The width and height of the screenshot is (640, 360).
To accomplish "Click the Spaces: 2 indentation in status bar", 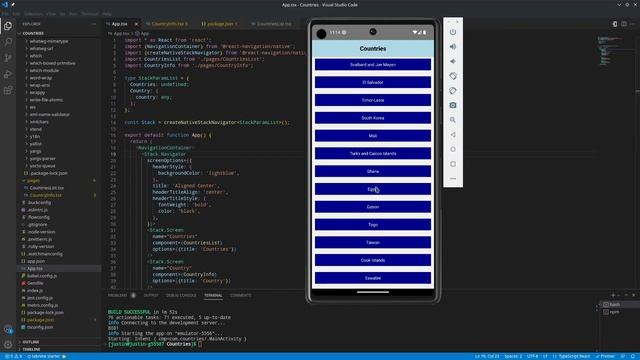I will (x=513, y=356).
